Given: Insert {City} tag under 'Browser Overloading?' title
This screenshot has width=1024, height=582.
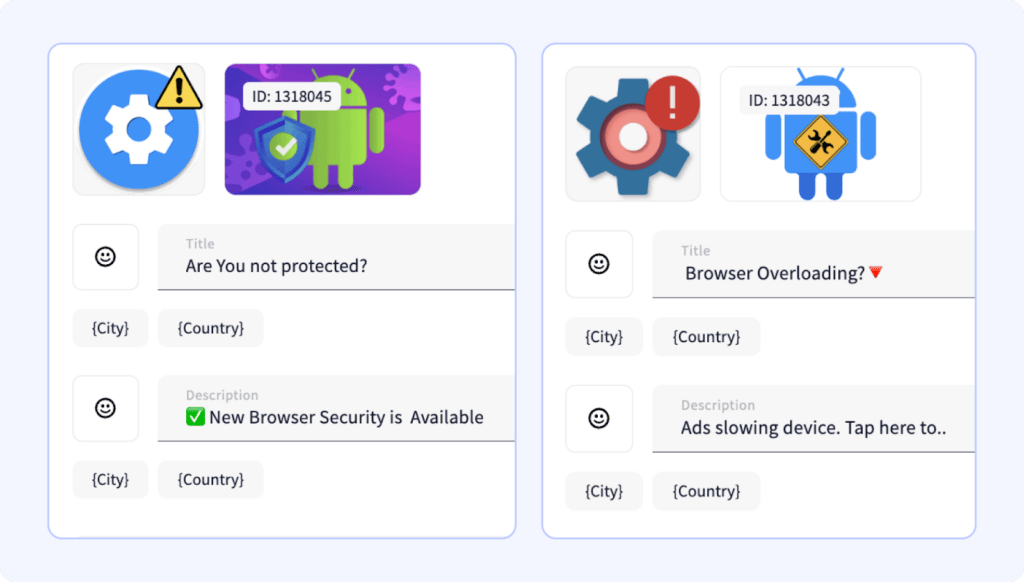Looking at the screenshot, I should click(x=604, y=336).
